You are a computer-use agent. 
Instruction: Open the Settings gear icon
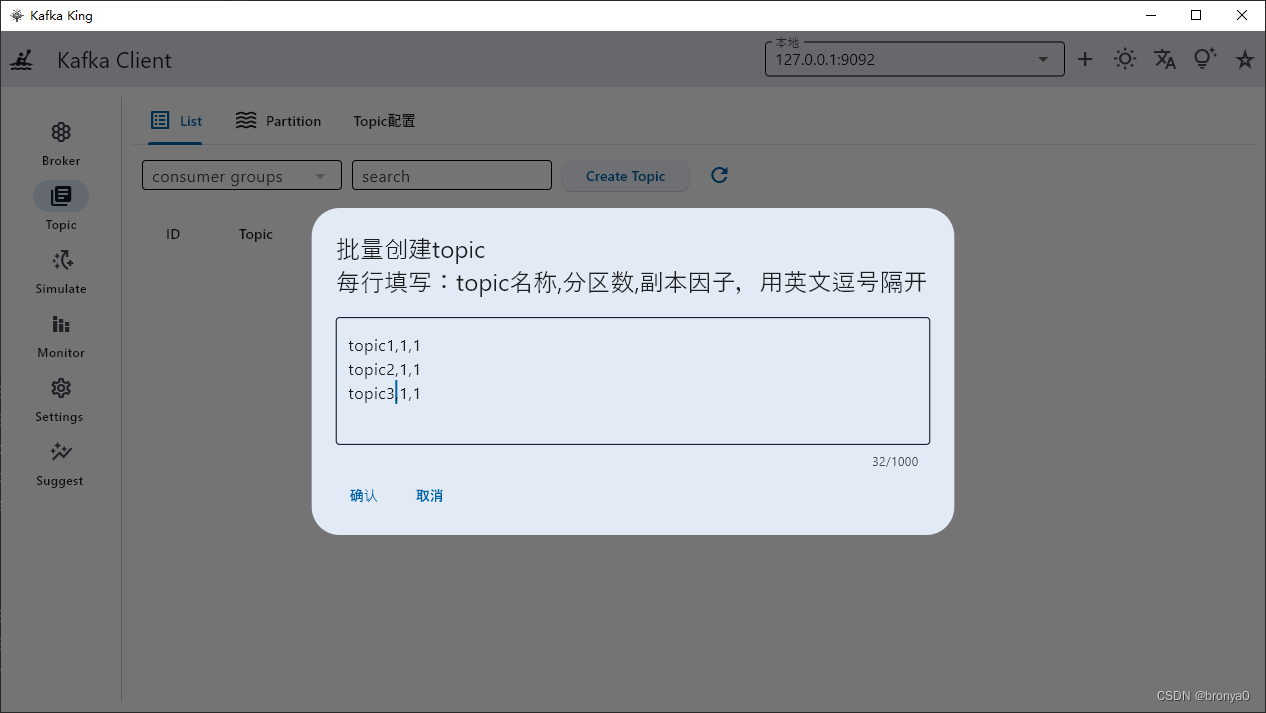(61, 388)
